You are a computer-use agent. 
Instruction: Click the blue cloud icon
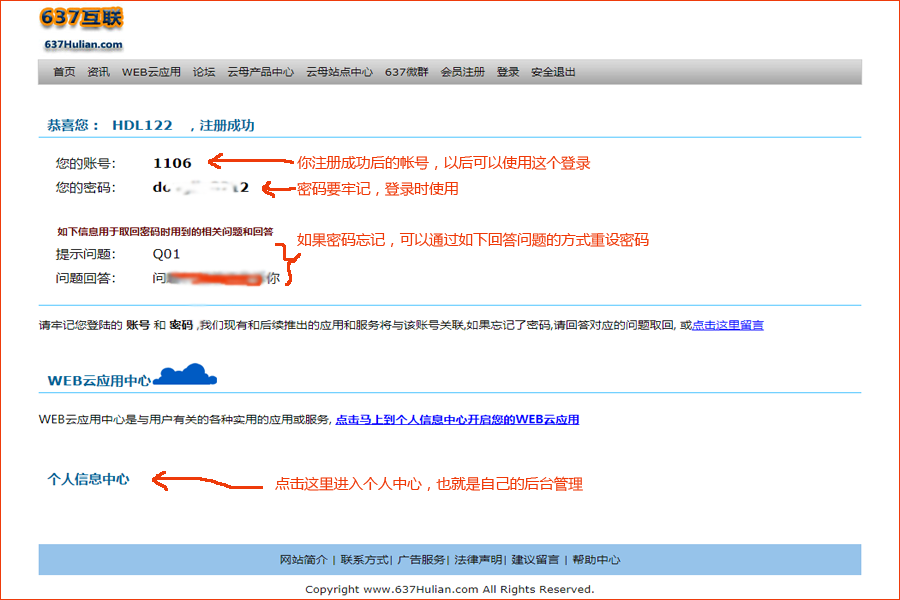(186, 375)
